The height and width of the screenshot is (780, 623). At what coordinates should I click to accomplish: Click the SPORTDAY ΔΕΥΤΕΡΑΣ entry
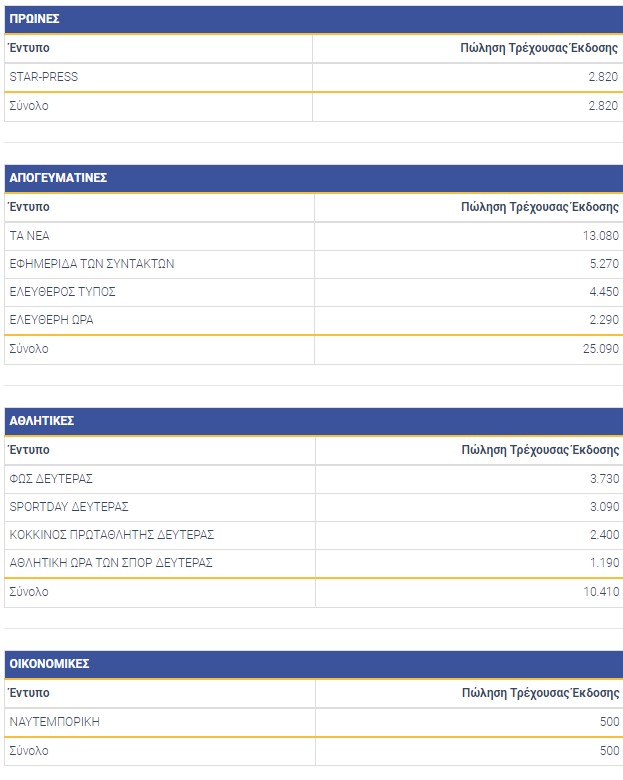pyautogui.click(x=69, y=507)
